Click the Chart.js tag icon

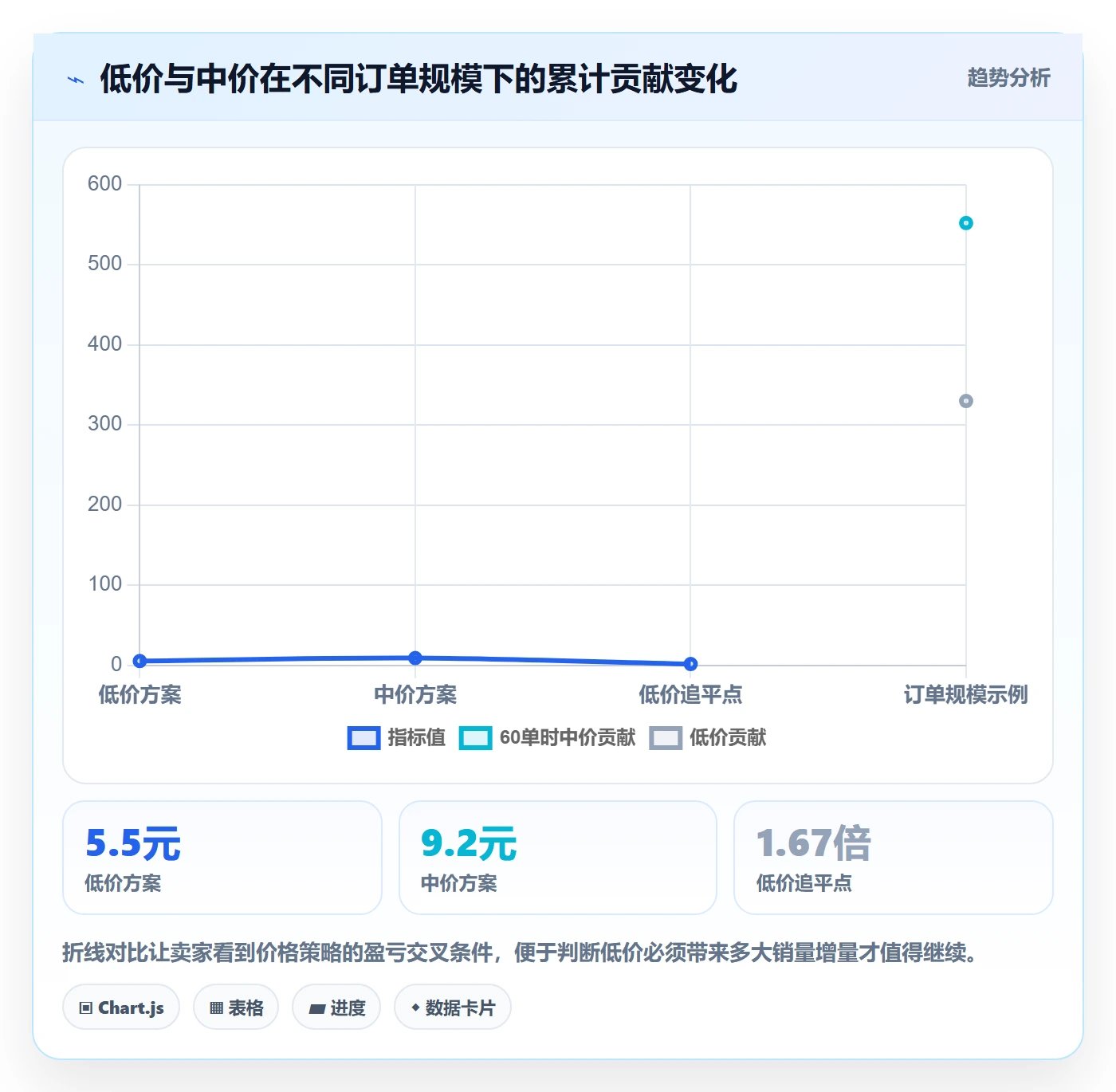pos(86,1008)
